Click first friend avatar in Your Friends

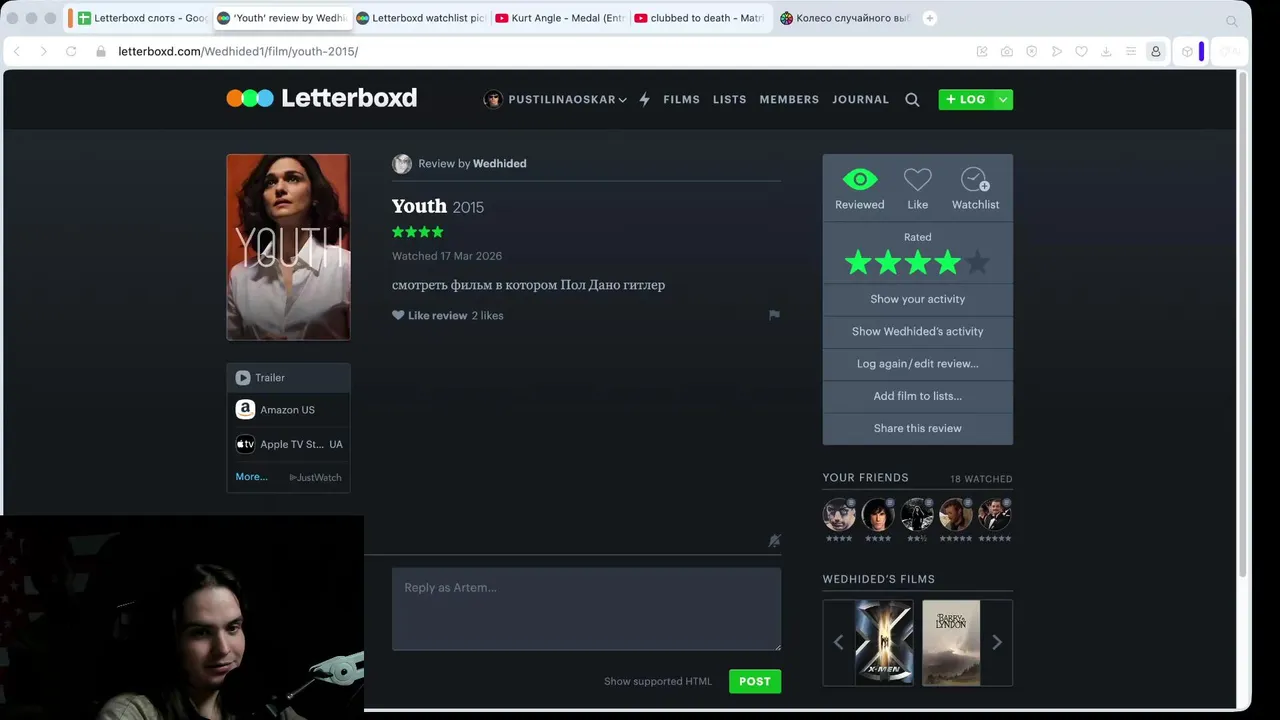[839, 515]
